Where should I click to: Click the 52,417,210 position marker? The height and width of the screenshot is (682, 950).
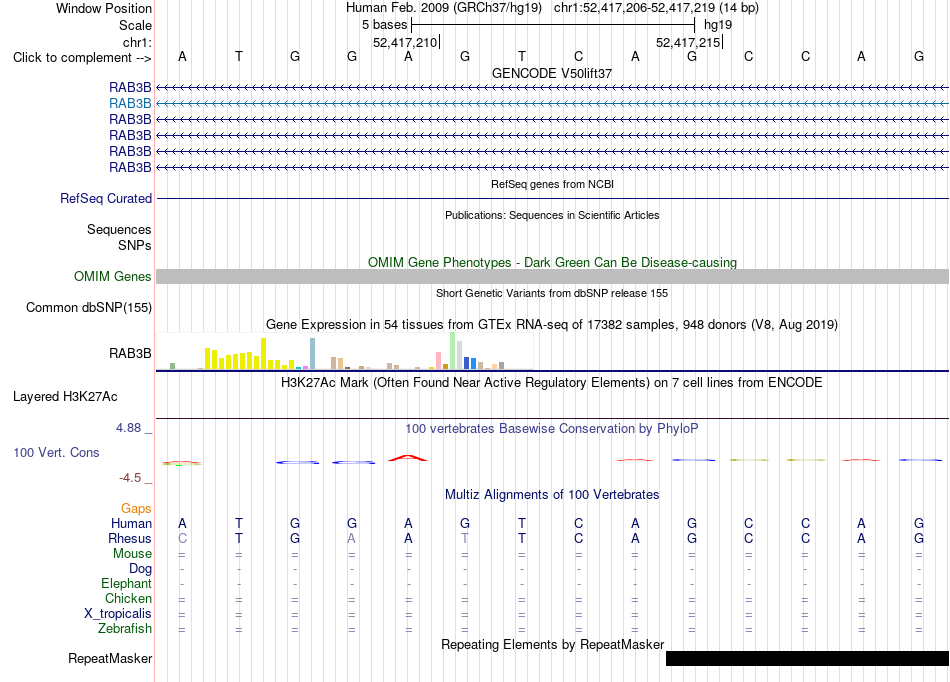click(405, 42)
